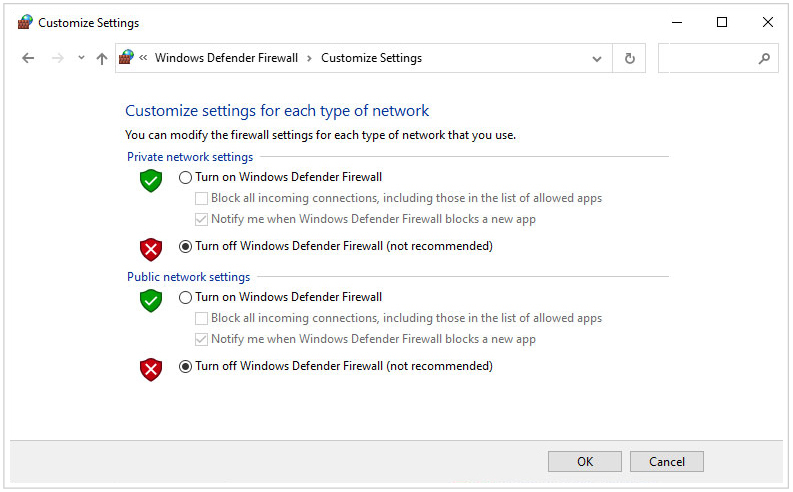The image size is (793, 492).
Task: Click 'Private network settings' heading
Action: (190, 157)
